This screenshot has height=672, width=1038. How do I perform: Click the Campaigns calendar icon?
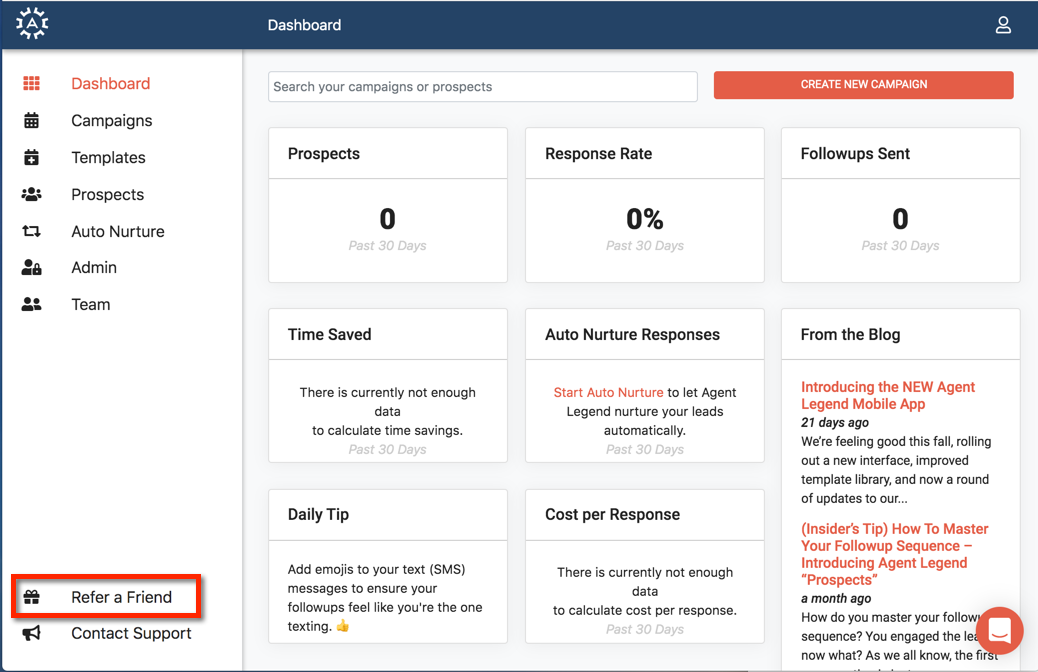(x=32, y=121)
